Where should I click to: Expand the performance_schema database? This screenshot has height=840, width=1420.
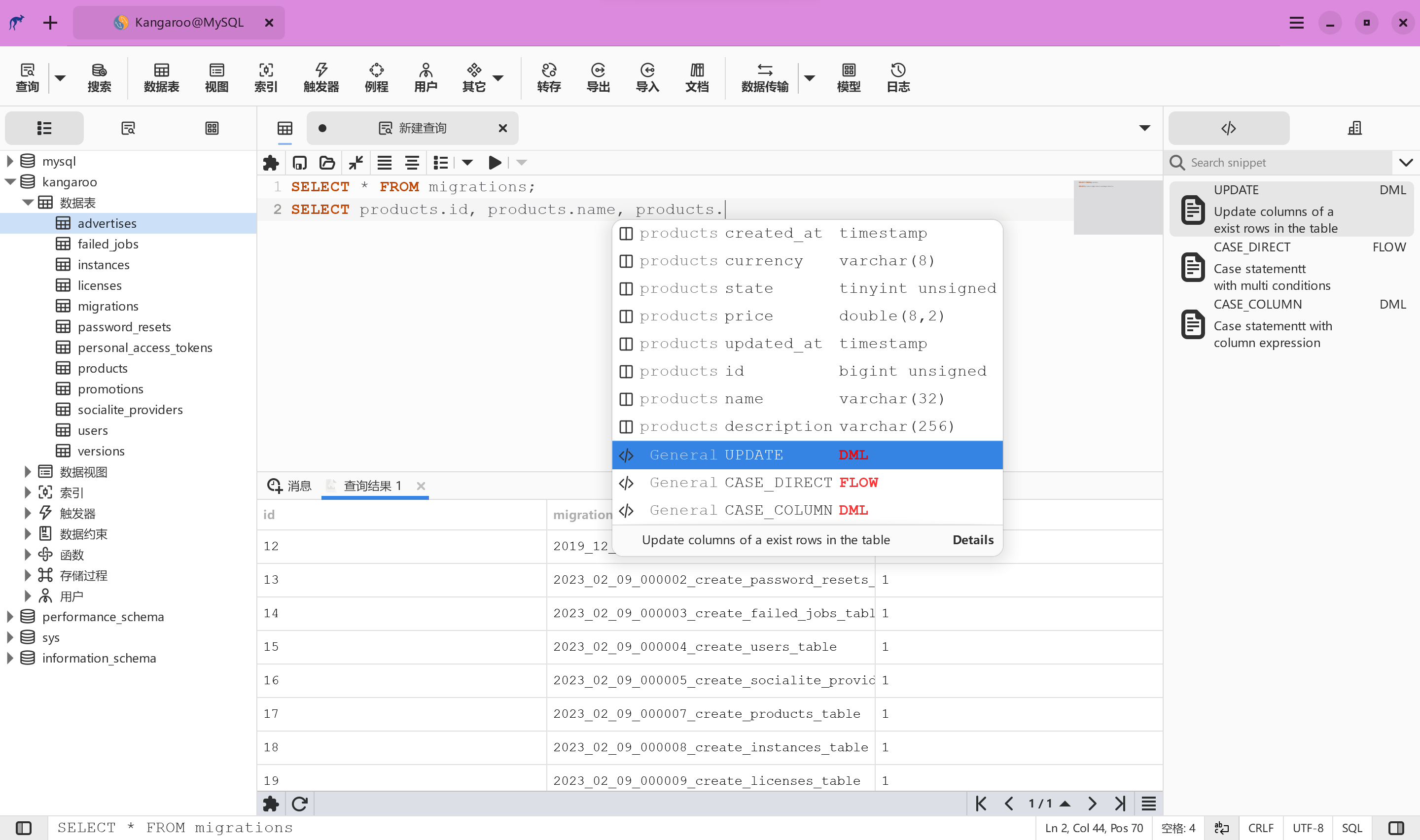click(x=10, y=616)
